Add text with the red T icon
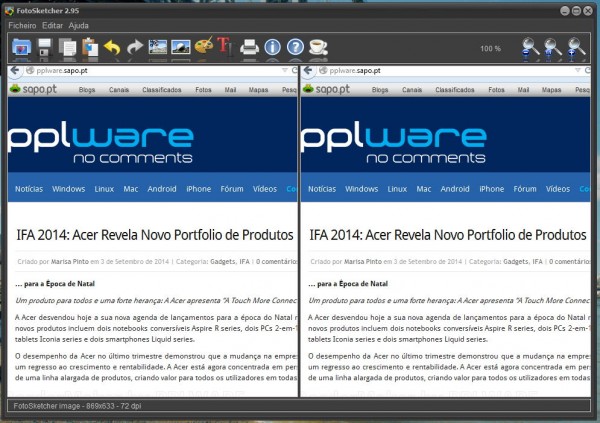 [x=225, y=46]
